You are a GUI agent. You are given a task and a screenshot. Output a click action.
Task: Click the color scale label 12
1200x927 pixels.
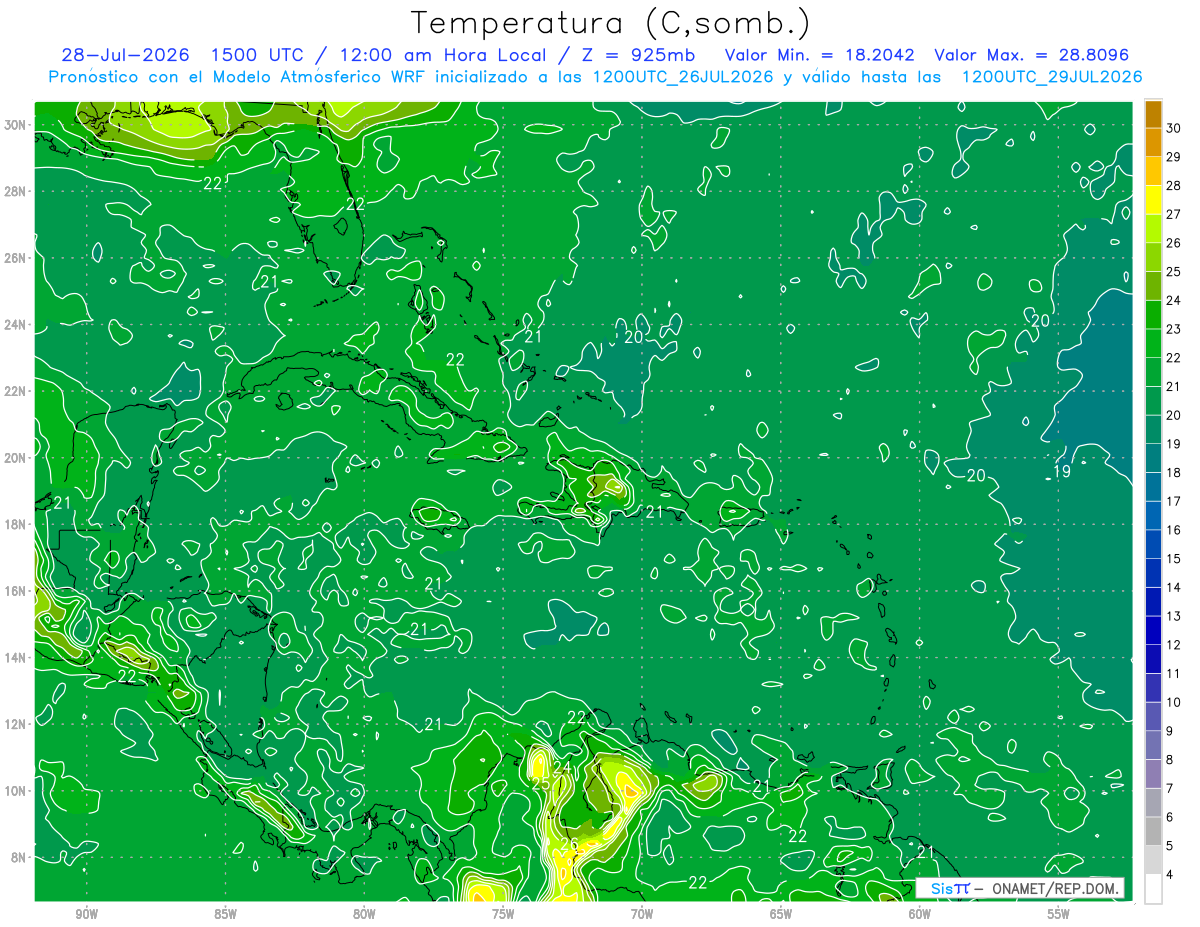click(1174, 645)
